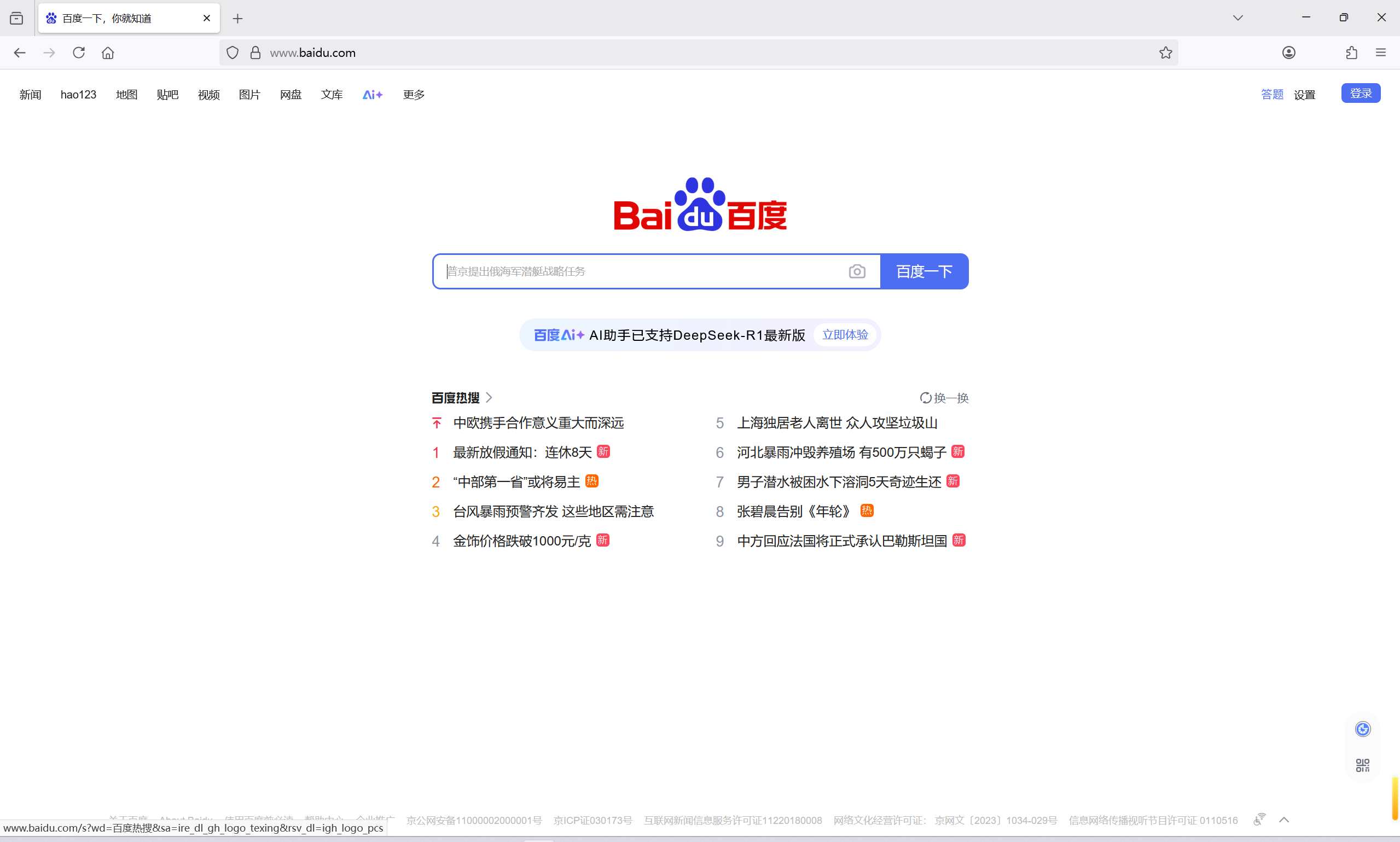Open hot search “中部第一省”或将易主
The image size is (1400, 842).
tap(516, 481)
